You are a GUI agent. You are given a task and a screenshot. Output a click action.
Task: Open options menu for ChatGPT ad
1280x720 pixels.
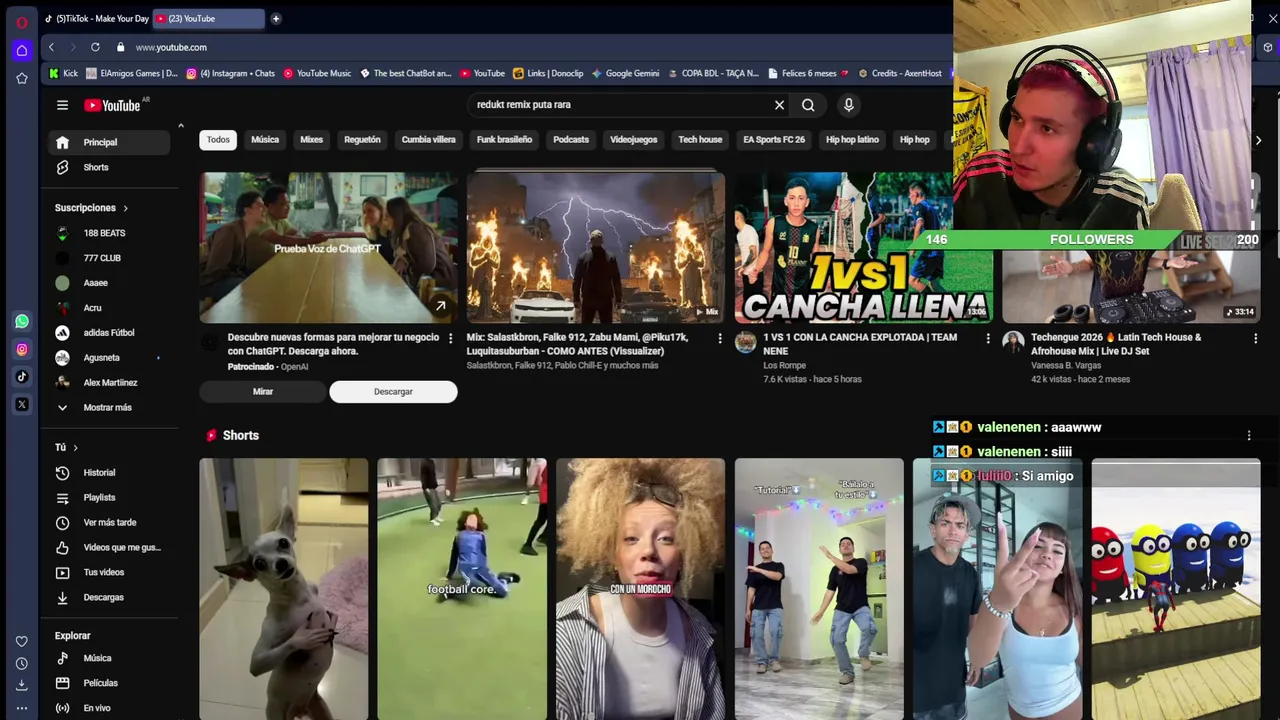tap(451, 338)
